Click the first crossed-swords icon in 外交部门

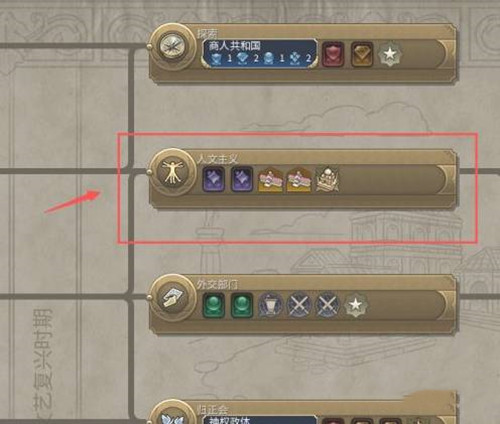(x=299, y=305)
